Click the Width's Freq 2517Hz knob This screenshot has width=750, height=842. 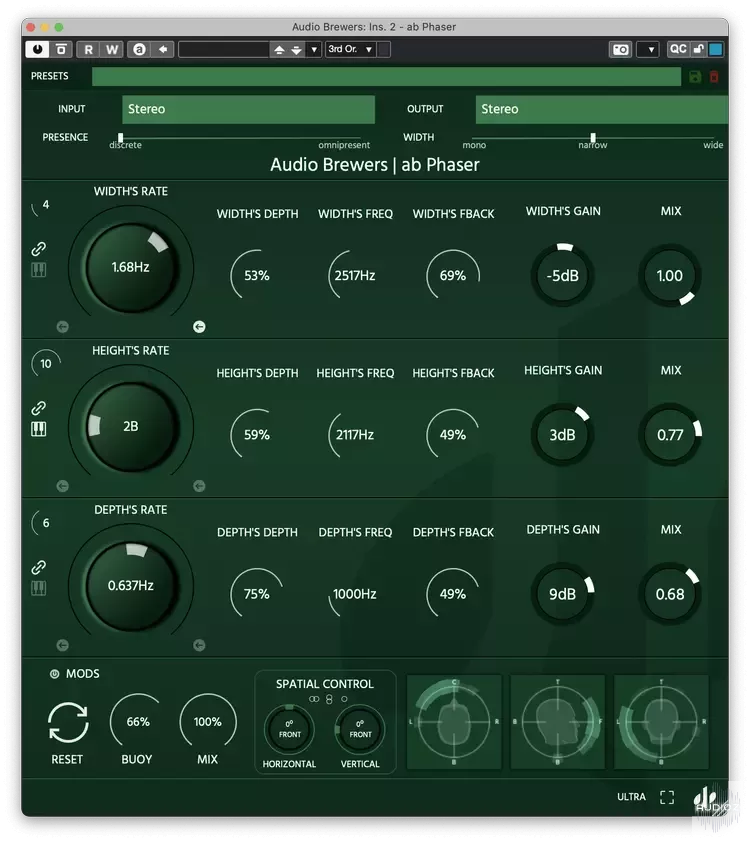(x=355, y=275)
